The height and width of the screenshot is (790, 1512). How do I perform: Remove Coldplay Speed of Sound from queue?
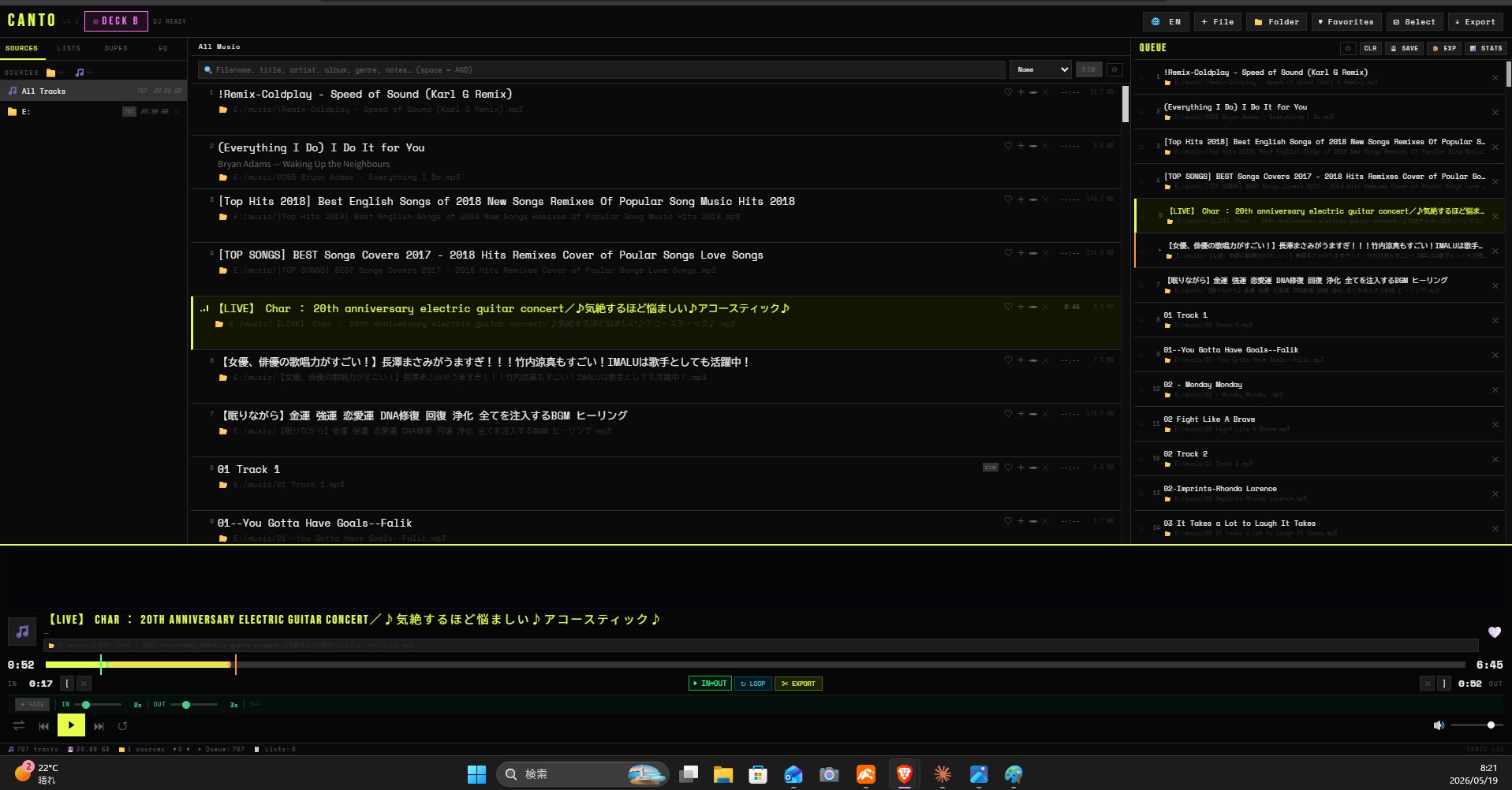(1495, 78)
